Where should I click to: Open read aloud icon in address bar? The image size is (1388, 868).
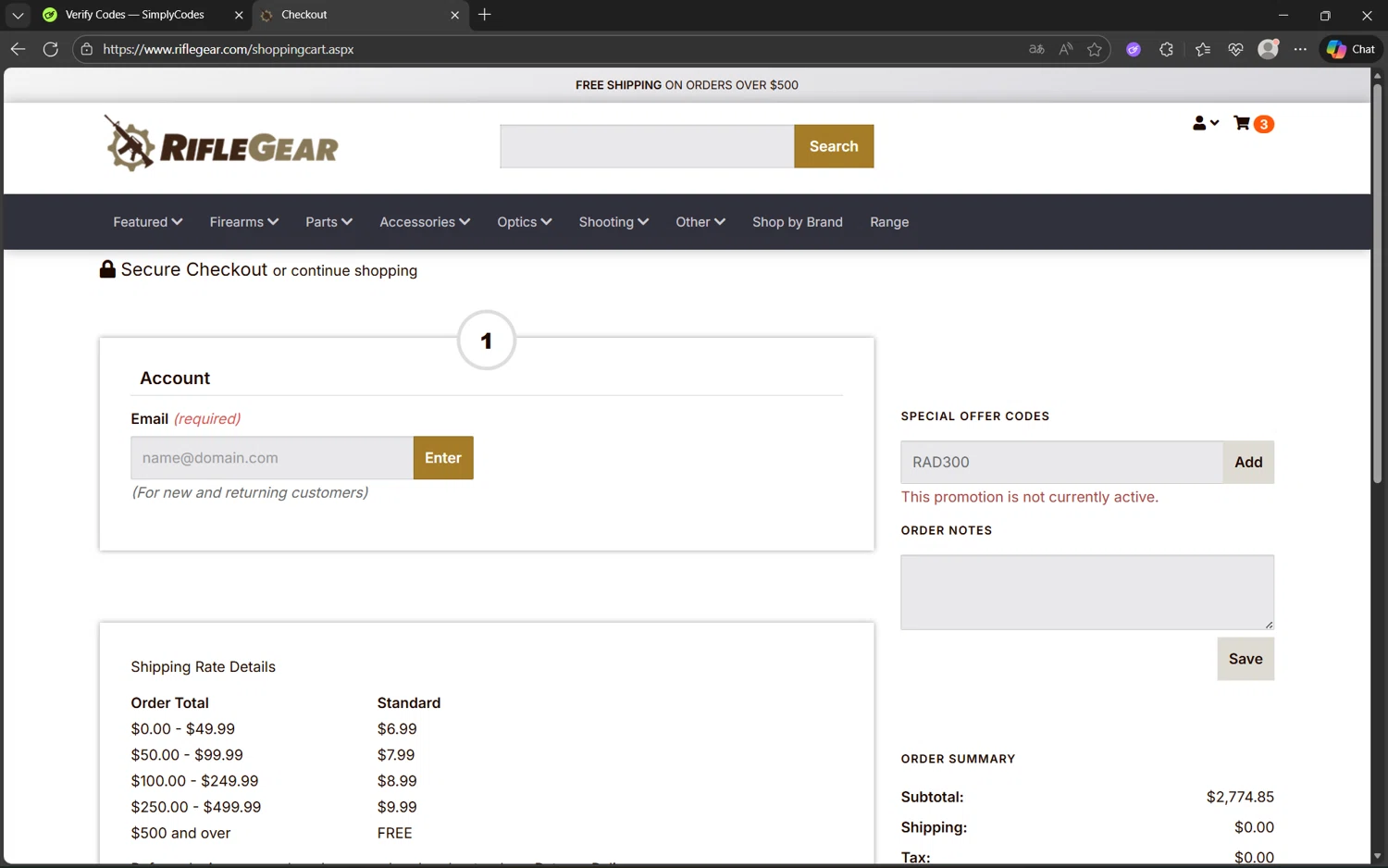click(1066, 49)
